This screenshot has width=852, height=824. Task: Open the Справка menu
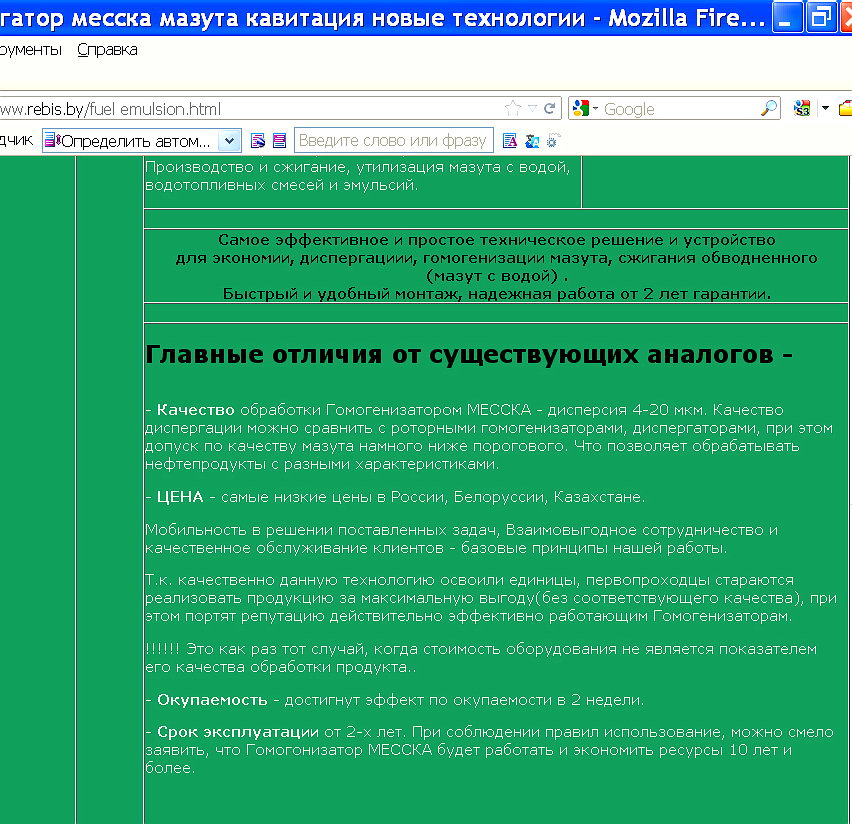(107, 50)
